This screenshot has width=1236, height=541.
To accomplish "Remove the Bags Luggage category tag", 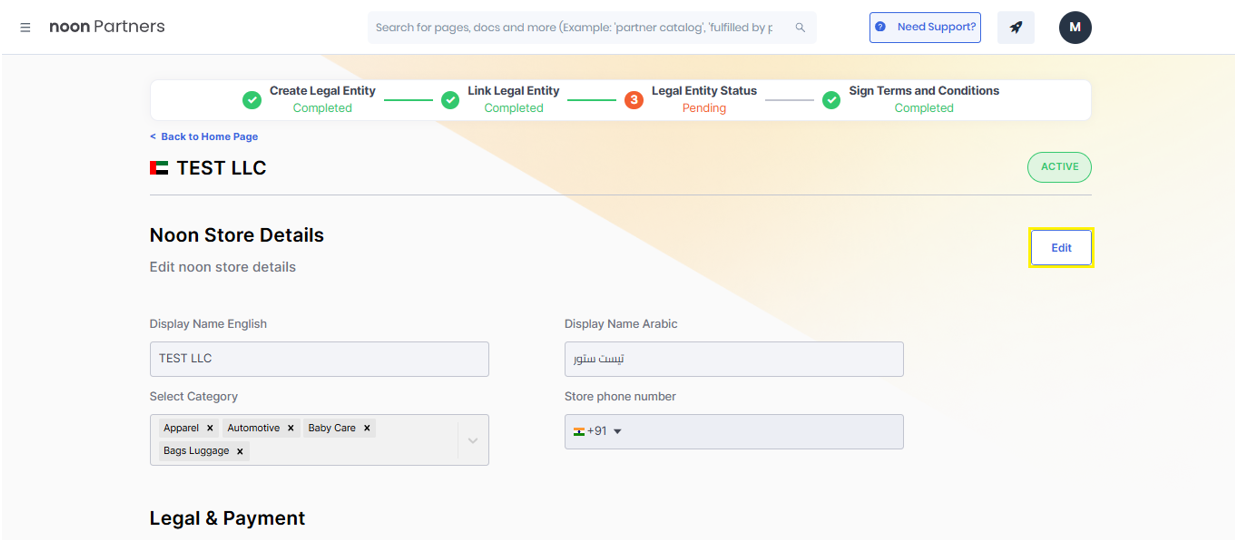I will click(240, 451).
